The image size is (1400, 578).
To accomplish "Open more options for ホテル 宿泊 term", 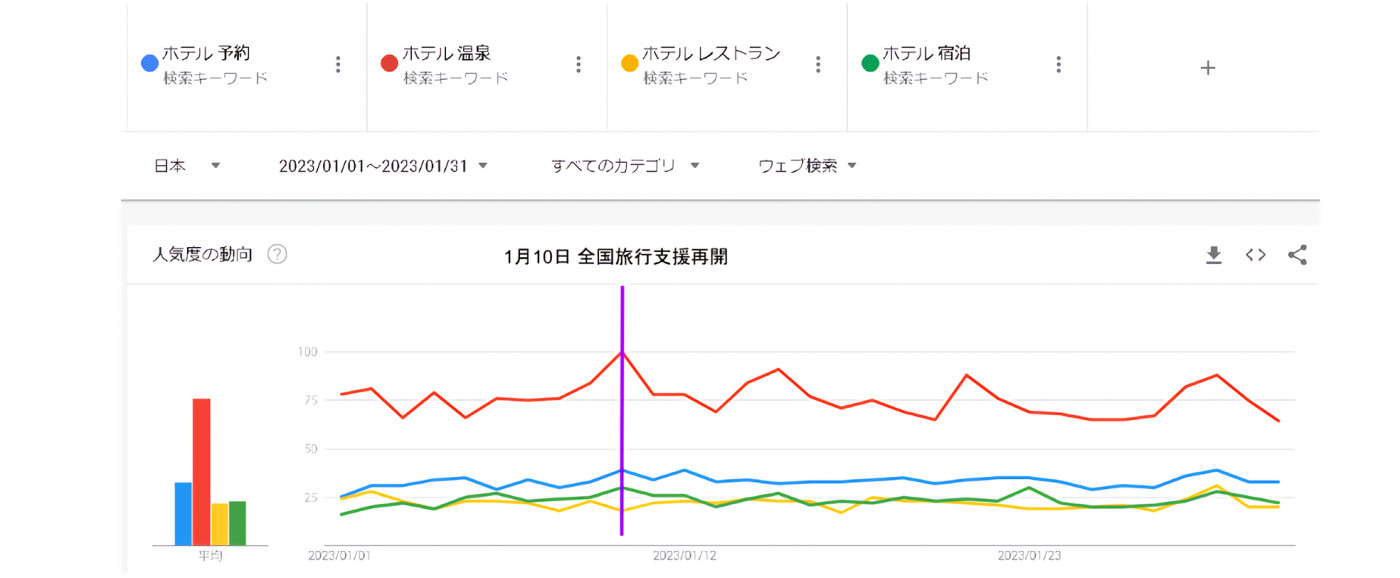I will [x=1058, y=65].
